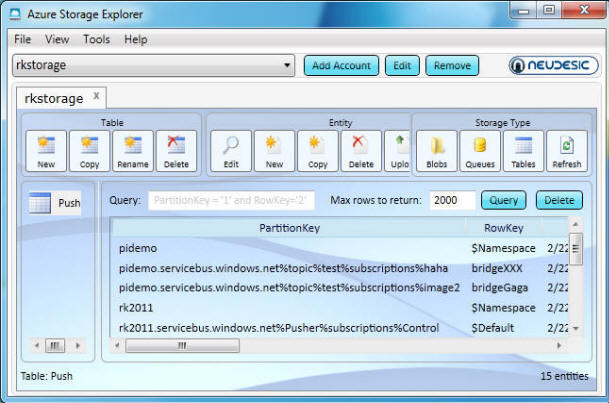
Task: Click table list scroll right arrow
Action: pyautogui.click(x=78, y=345)
